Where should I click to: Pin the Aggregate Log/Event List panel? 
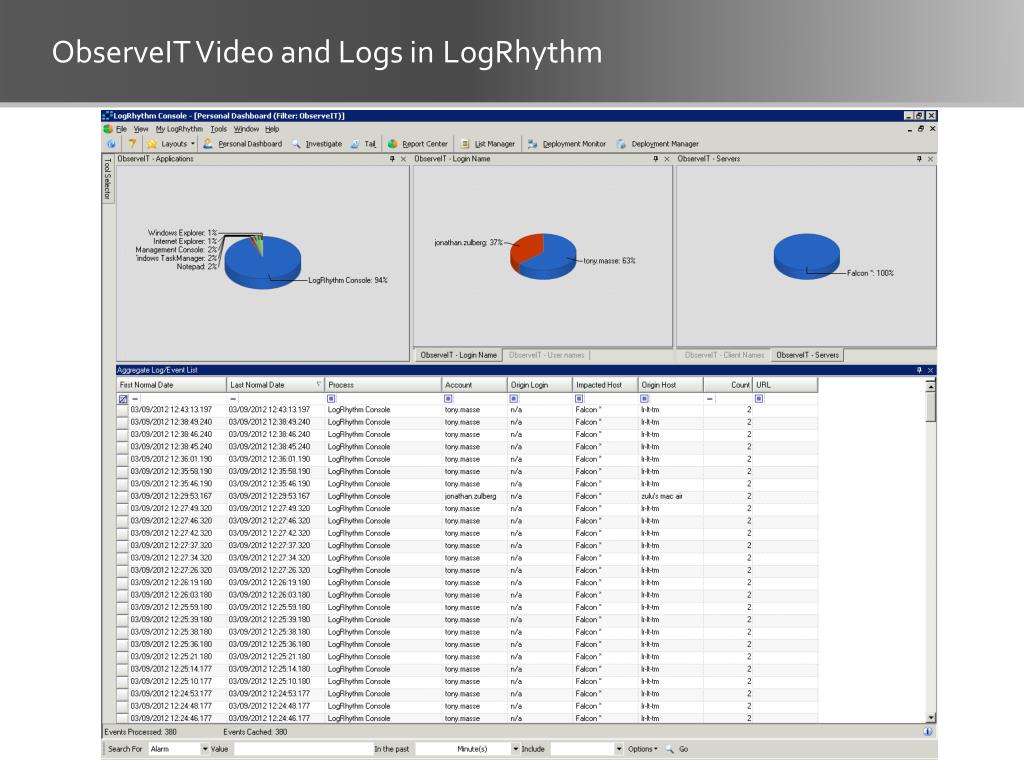pyautogui.click(x=919, y=370)
